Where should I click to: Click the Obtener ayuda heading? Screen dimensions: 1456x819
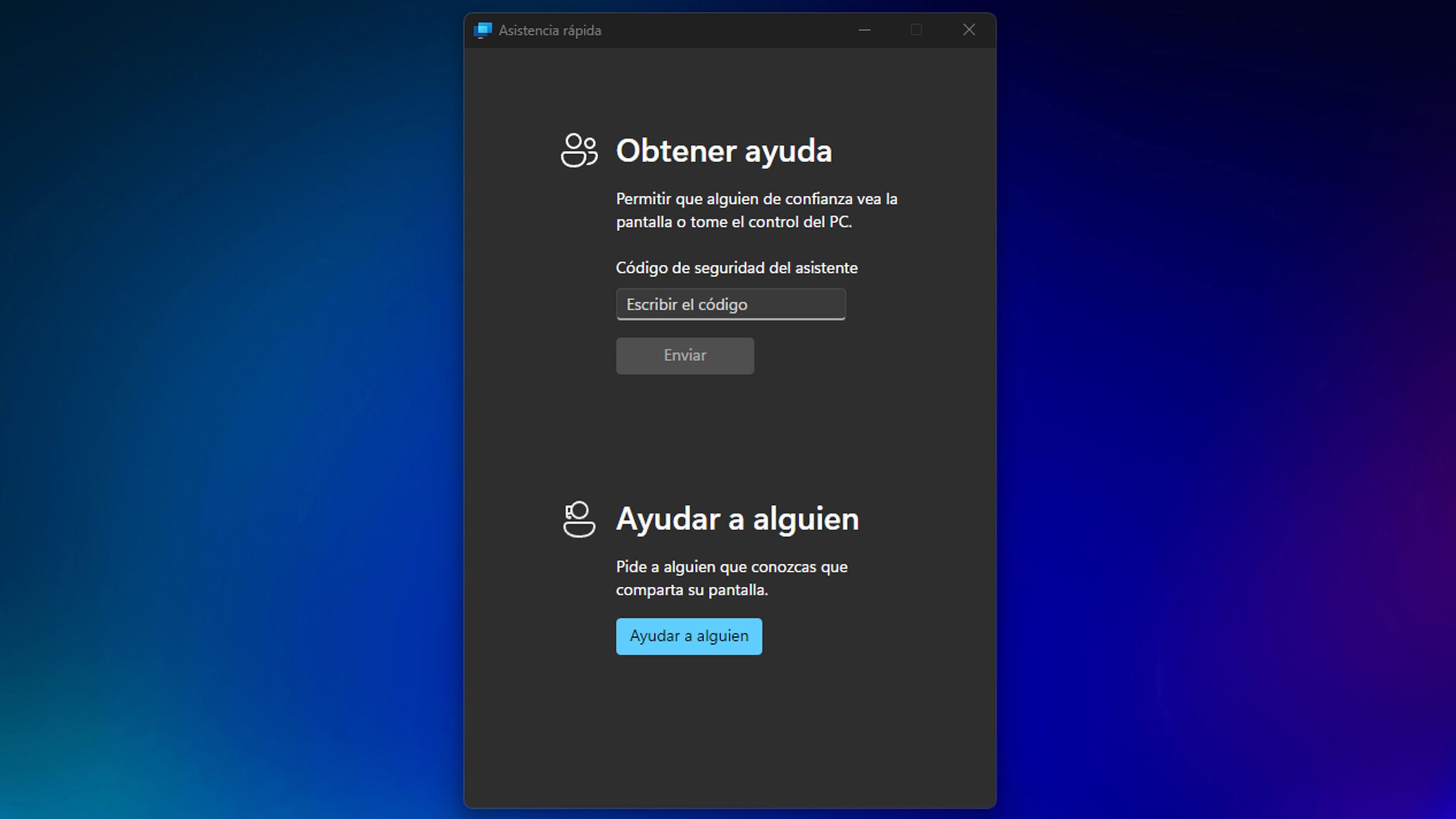(723, 151)
